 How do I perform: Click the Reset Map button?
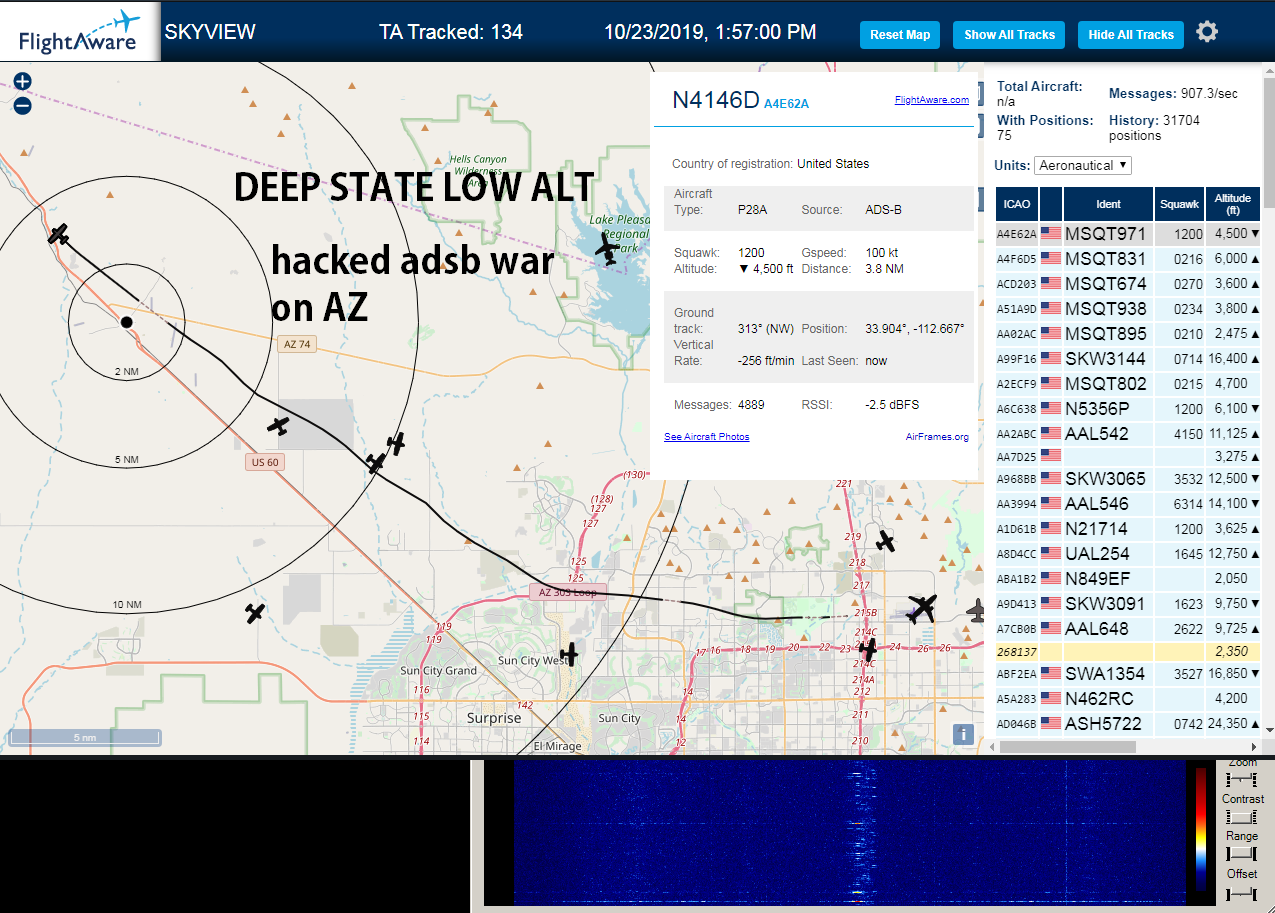(x=900, y=34)
